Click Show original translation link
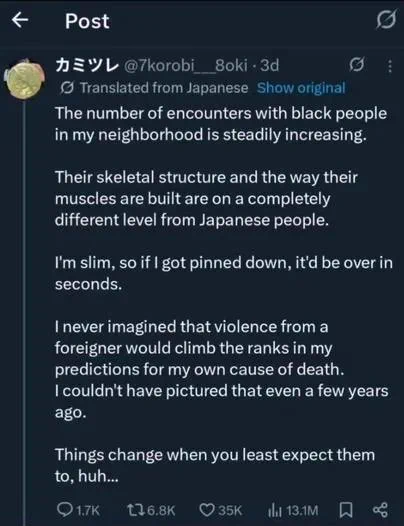This screenshot has width=404, height=526. (301, 88)
